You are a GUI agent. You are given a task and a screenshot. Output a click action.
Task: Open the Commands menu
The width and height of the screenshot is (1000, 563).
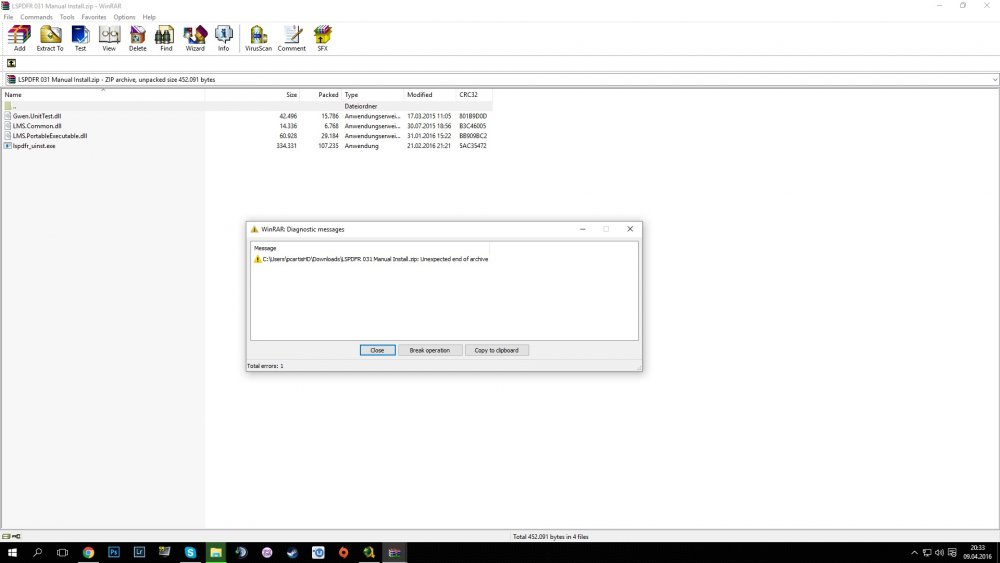click(36, 17)
